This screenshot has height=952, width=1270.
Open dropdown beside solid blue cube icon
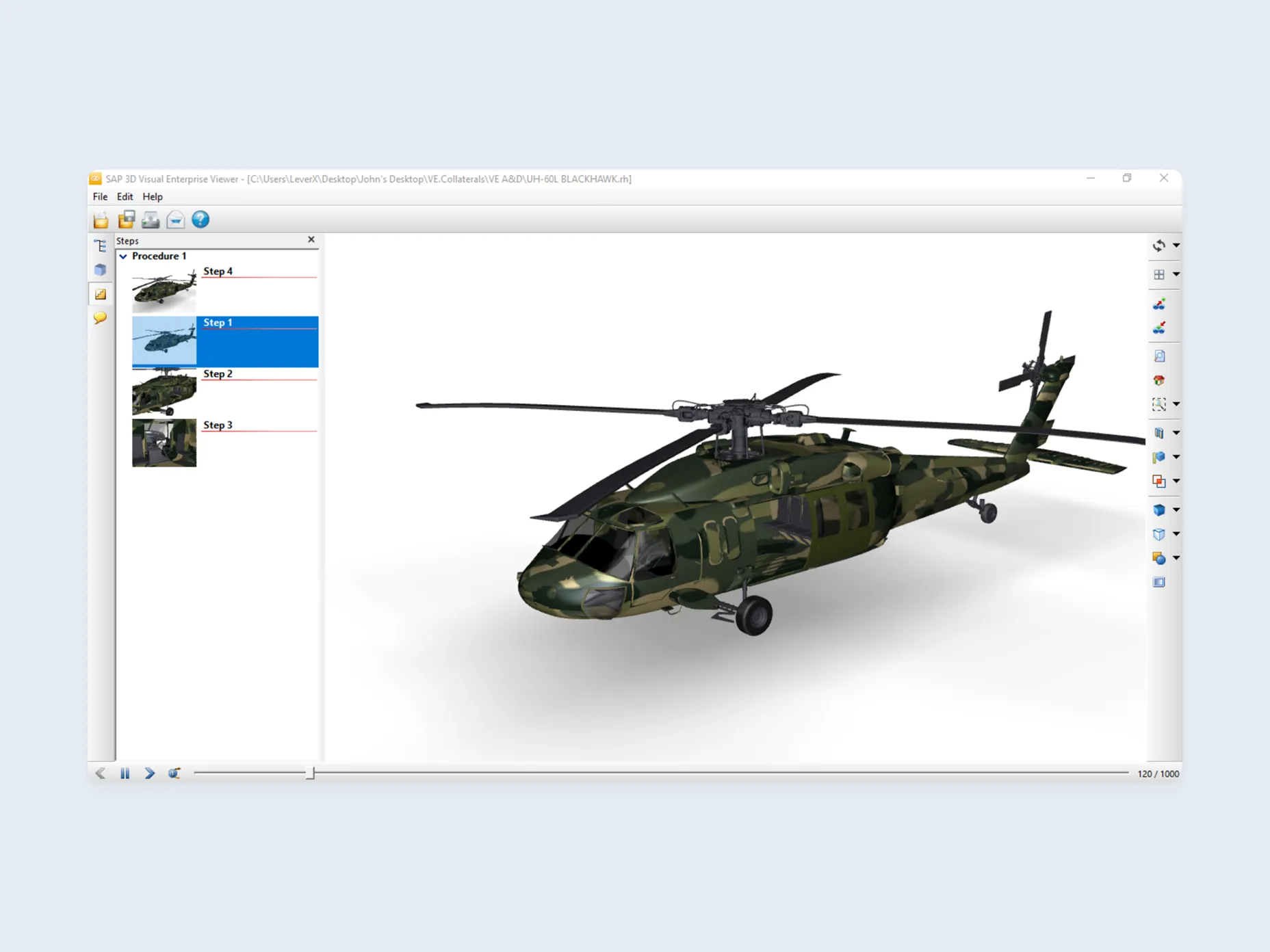point(1176,510)
